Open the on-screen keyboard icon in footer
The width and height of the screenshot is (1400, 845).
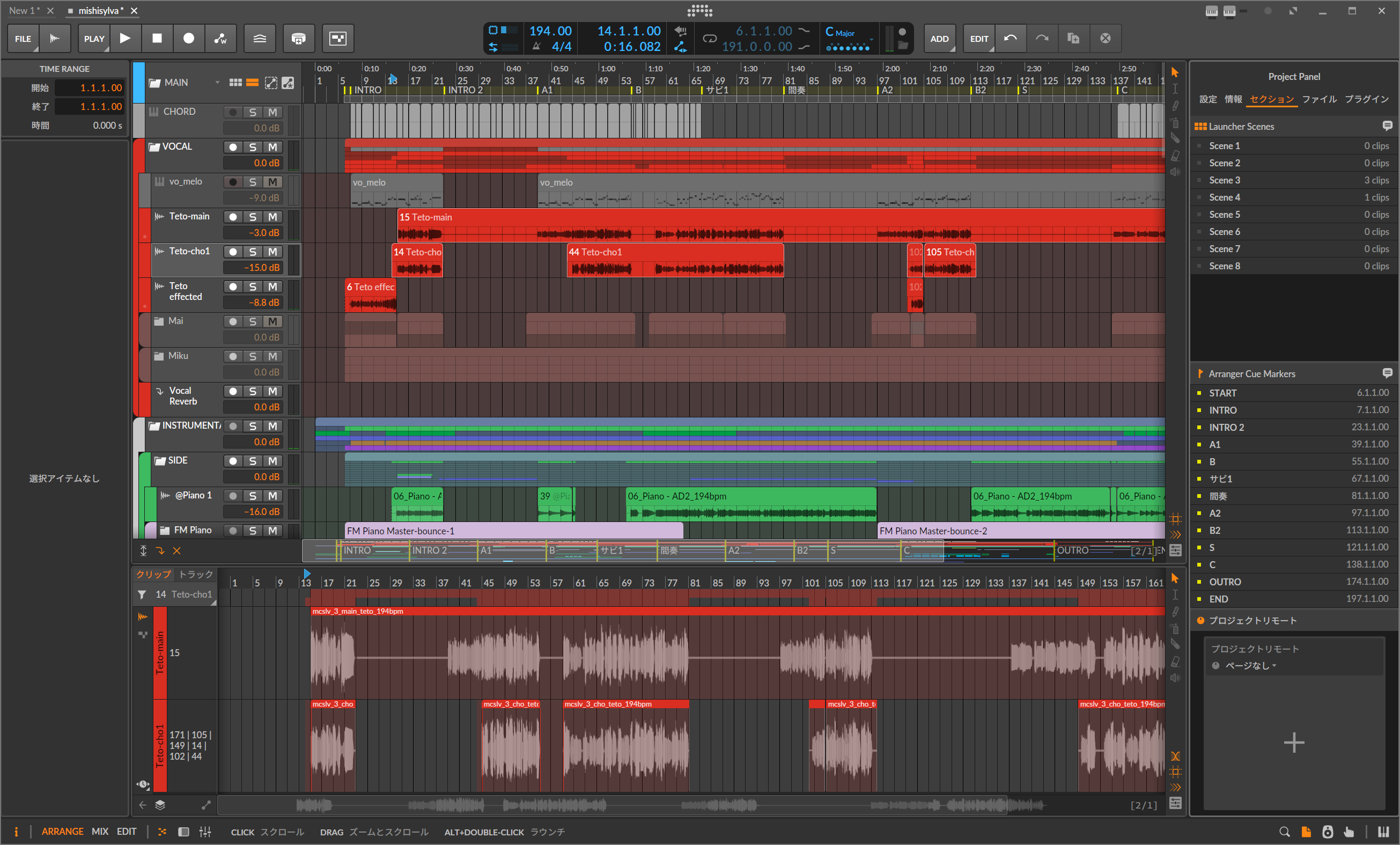[x=1383, y=832]
